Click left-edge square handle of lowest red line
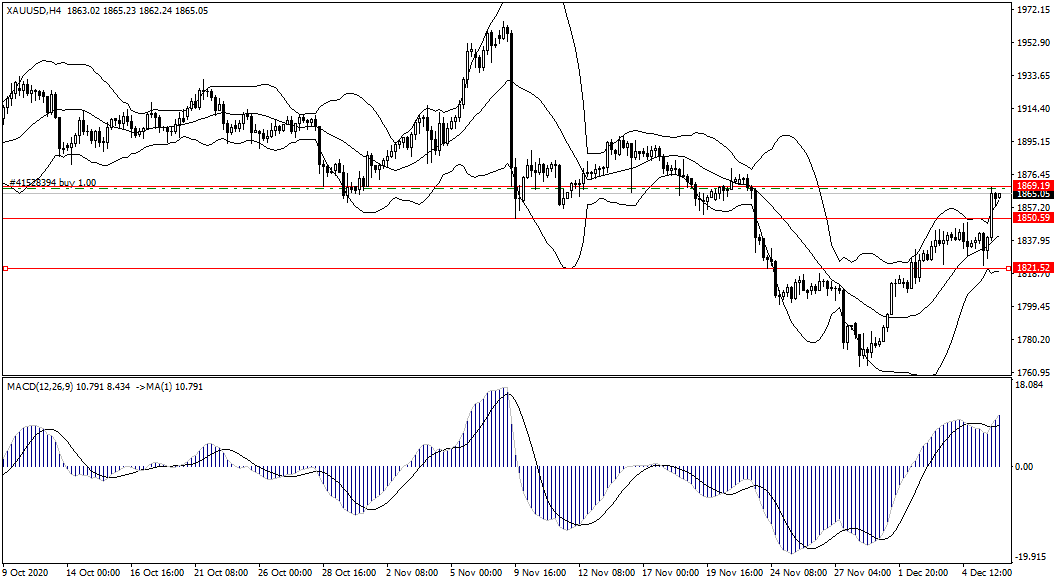 pos(5,268)
